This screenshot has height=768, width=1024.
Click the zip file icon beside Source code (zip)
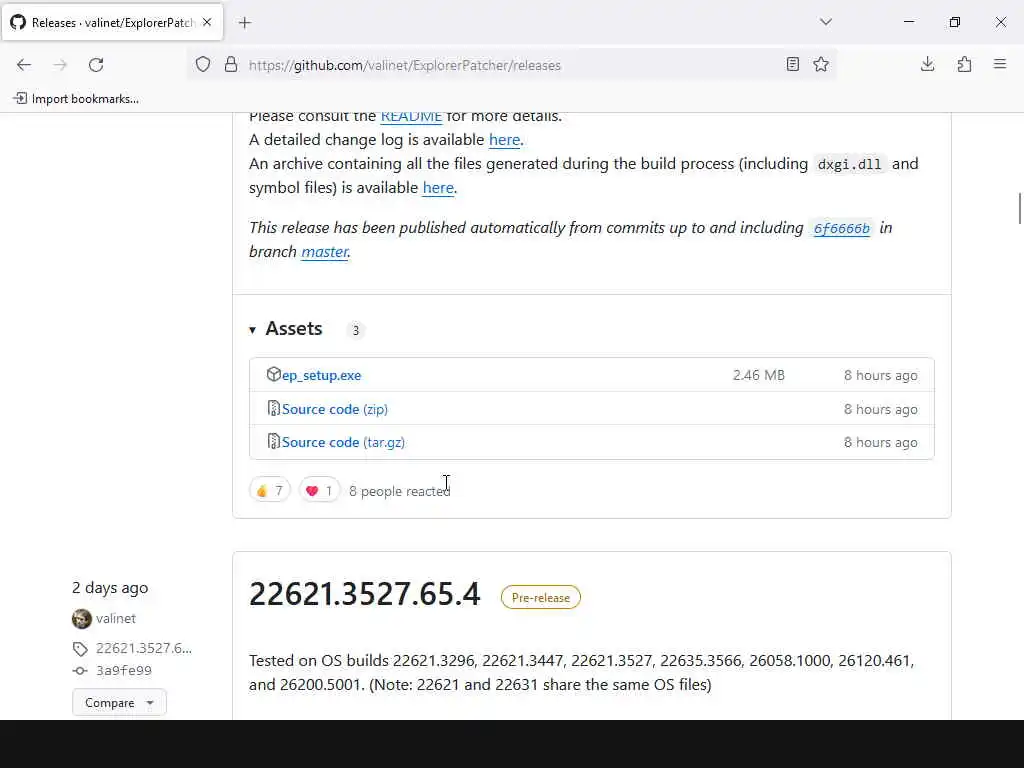pos(274,408)
